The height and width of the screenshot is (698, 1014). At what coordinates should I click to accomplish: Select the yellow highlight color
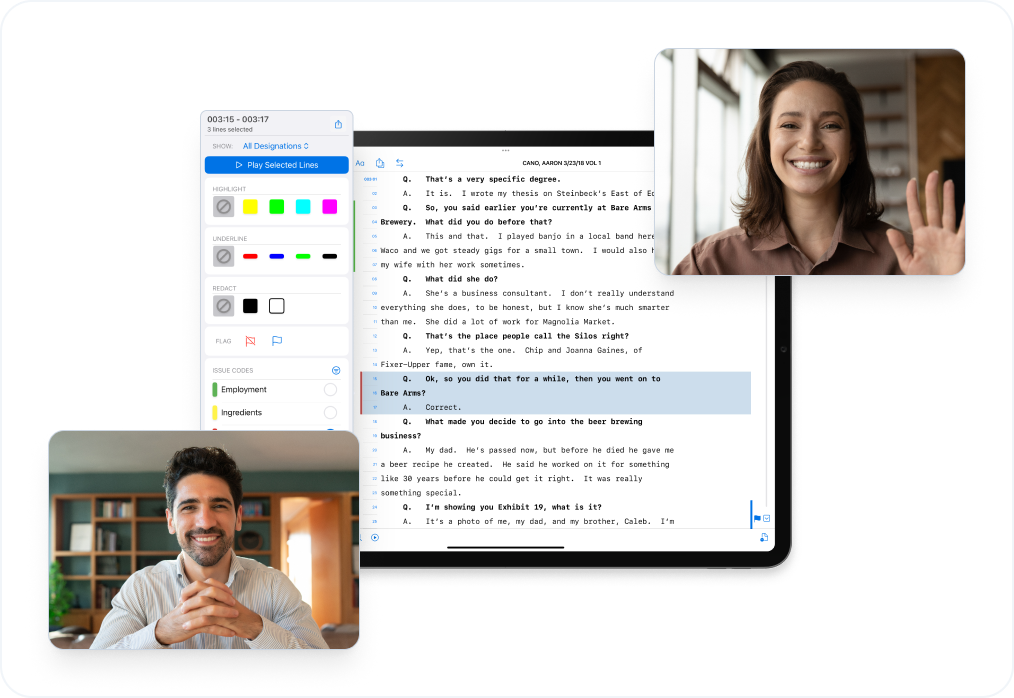(250, 206)
